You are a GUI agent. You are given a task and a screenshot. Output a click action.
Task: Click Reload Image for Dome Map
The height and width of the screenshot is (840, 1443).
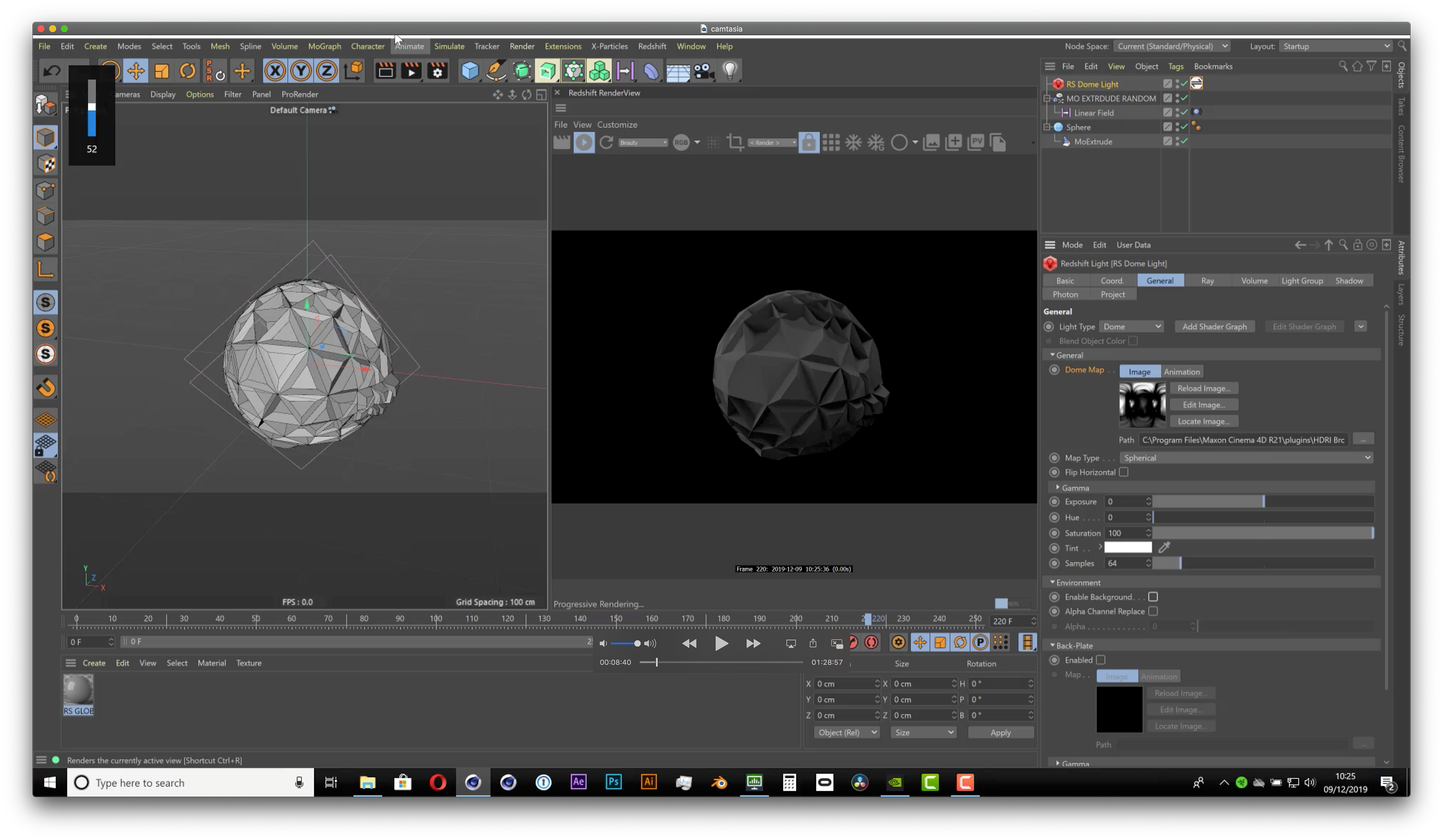(1204, 388)
